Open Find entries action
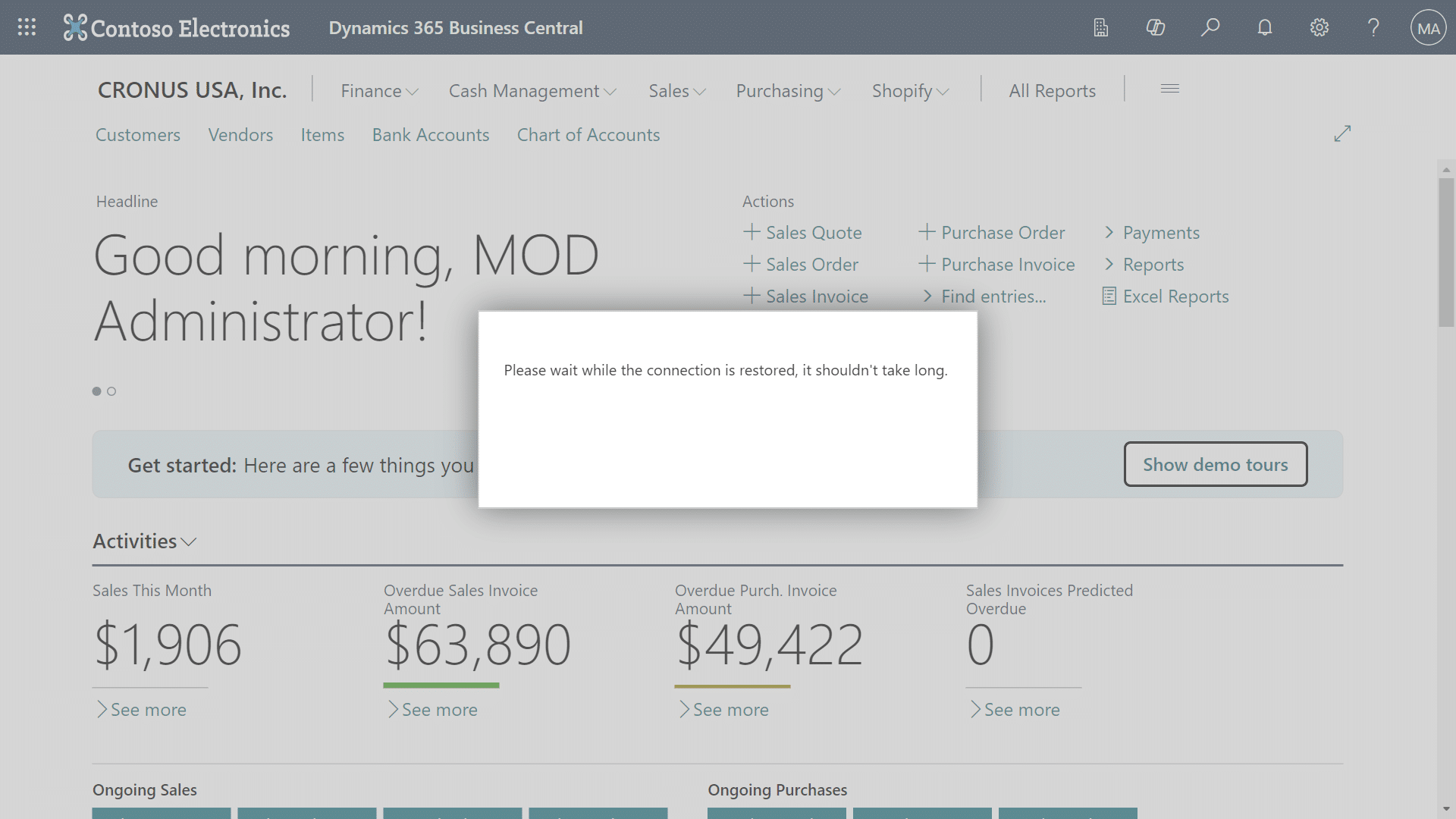This screenshot has height=819, width=1456. (x=993, y=297)
